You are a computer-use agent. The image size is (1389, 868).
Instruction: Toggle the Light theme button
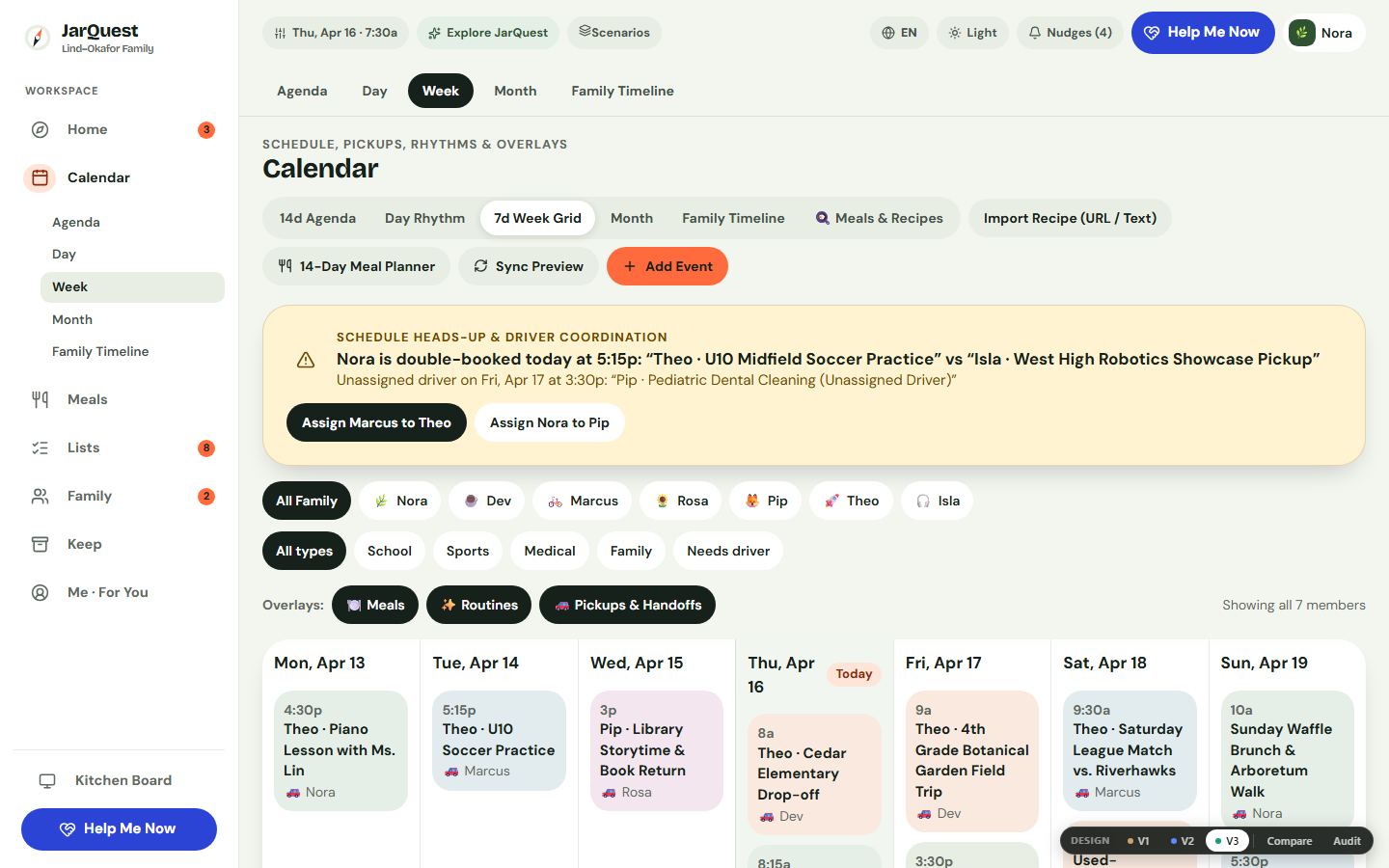[x=972, y=33]
